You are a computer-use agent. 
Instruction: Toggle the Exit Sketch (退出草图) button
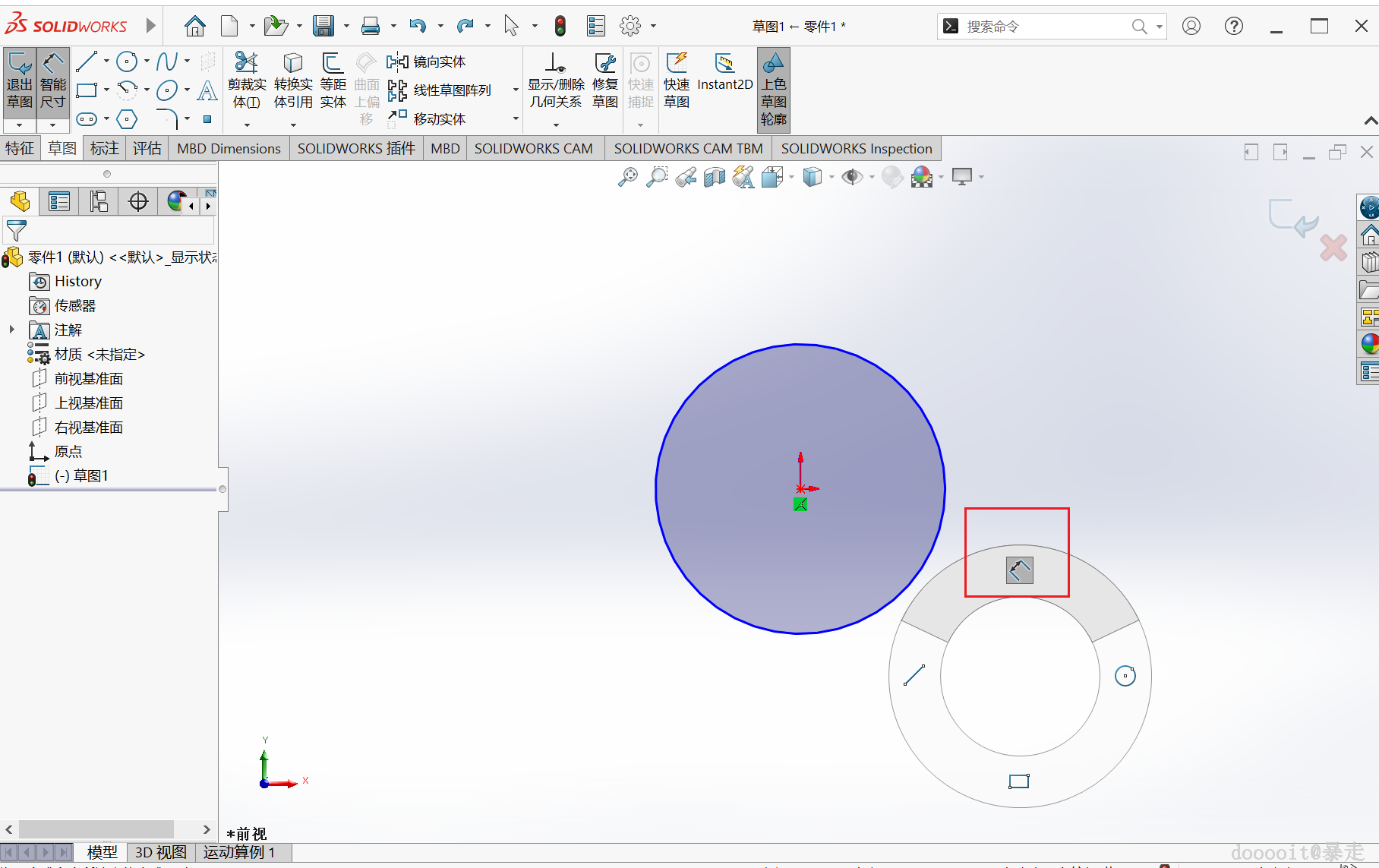[x=20, y=82]
